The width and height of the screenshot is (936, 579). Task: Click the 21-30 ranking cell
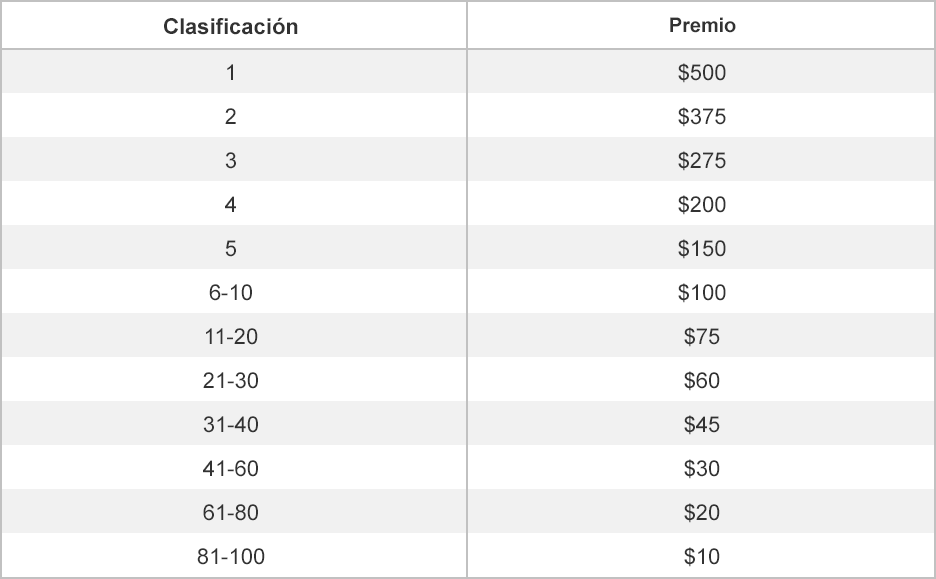pyautogui.click(x=234, y=379)
